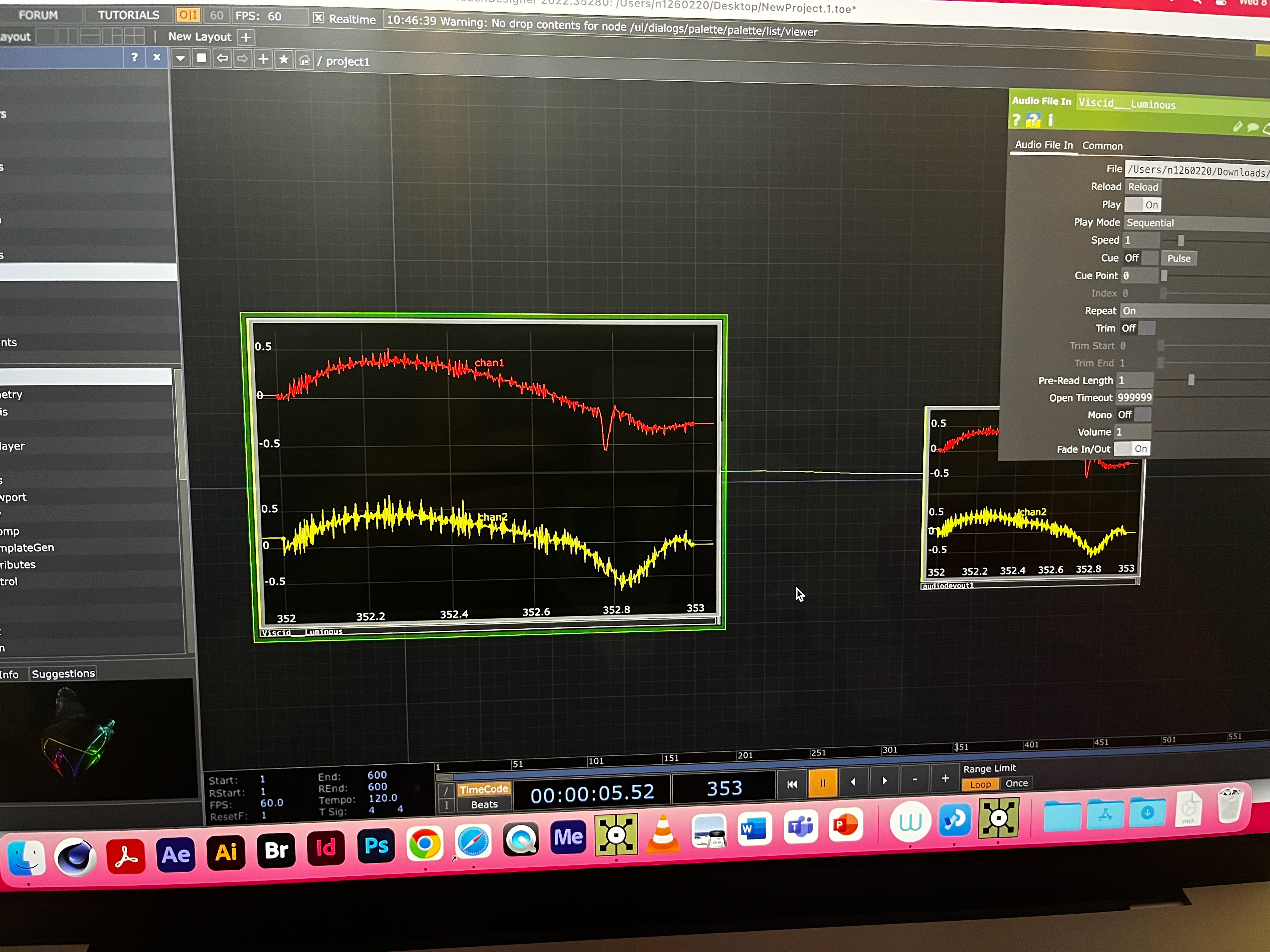
Task: Click the pane help question mark icon
Action: [134, 58]
